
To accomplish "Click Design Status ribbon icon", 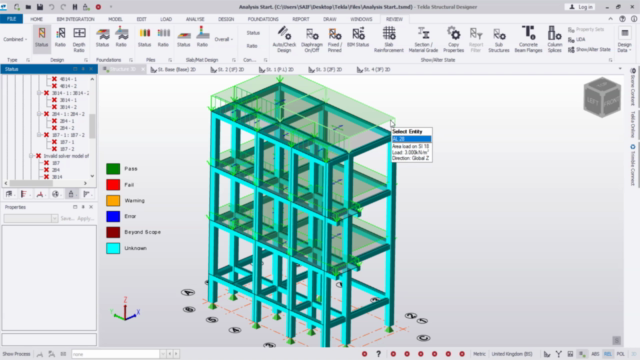I will pyautogui.click(x=42, y=38).
